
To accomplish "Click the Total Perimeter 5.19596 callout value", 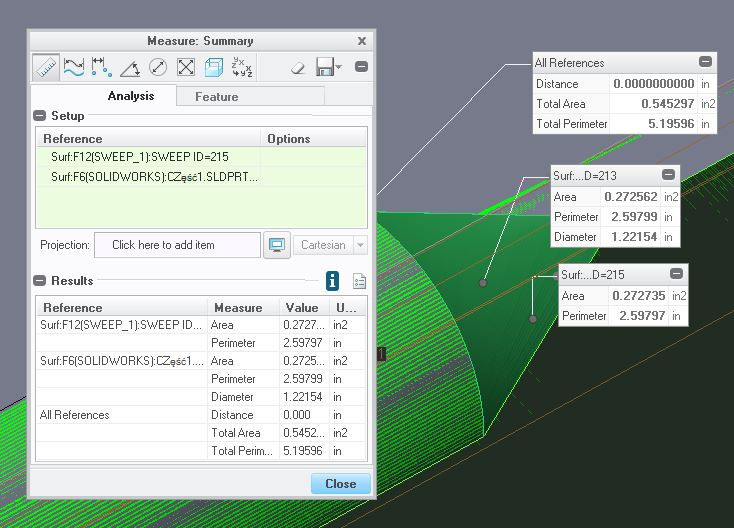I will (x=671, y=124).
